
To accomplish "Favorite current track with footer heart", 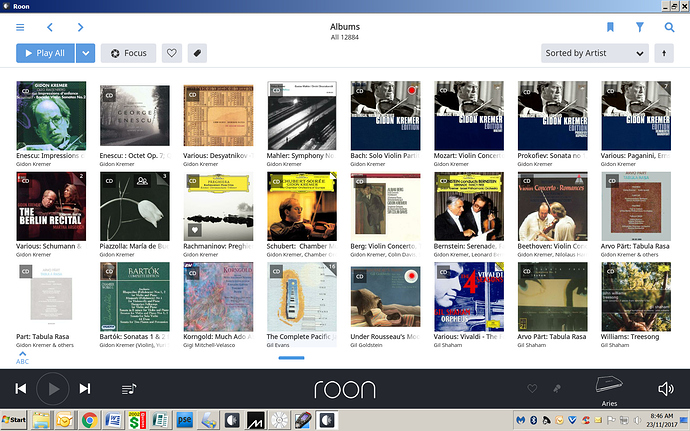I will pyautogui.click(x=532, y=388).
